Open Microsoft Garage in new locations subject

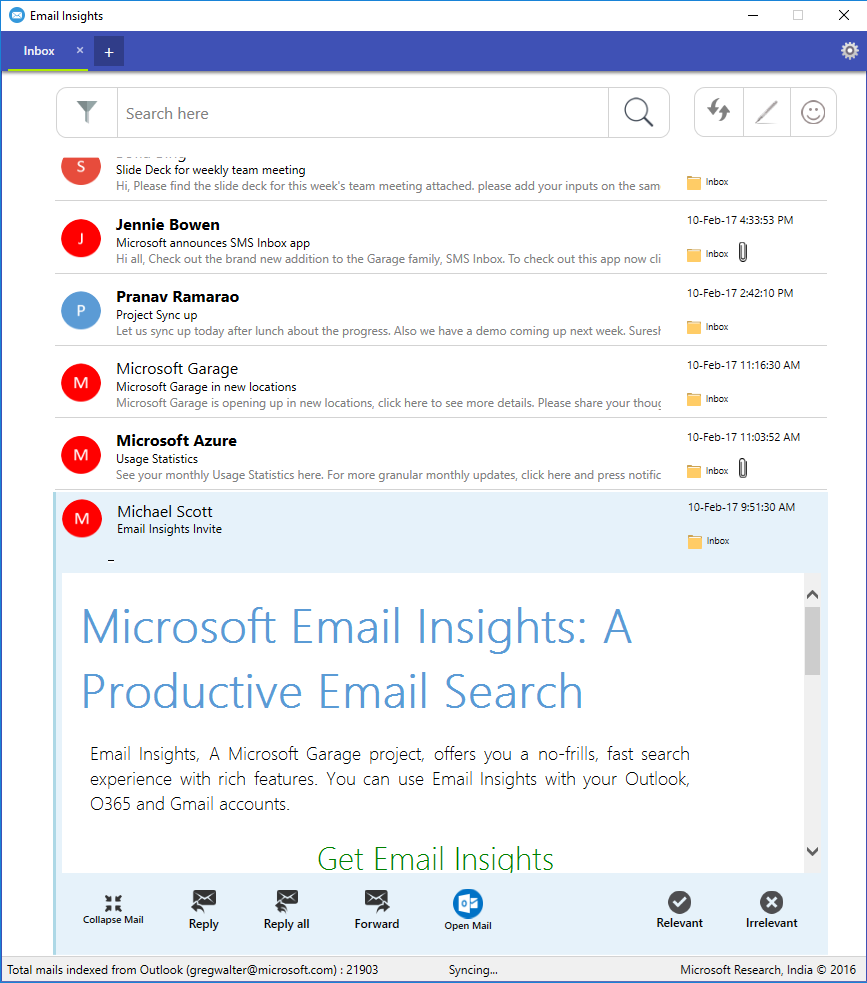tap(206, 387)
